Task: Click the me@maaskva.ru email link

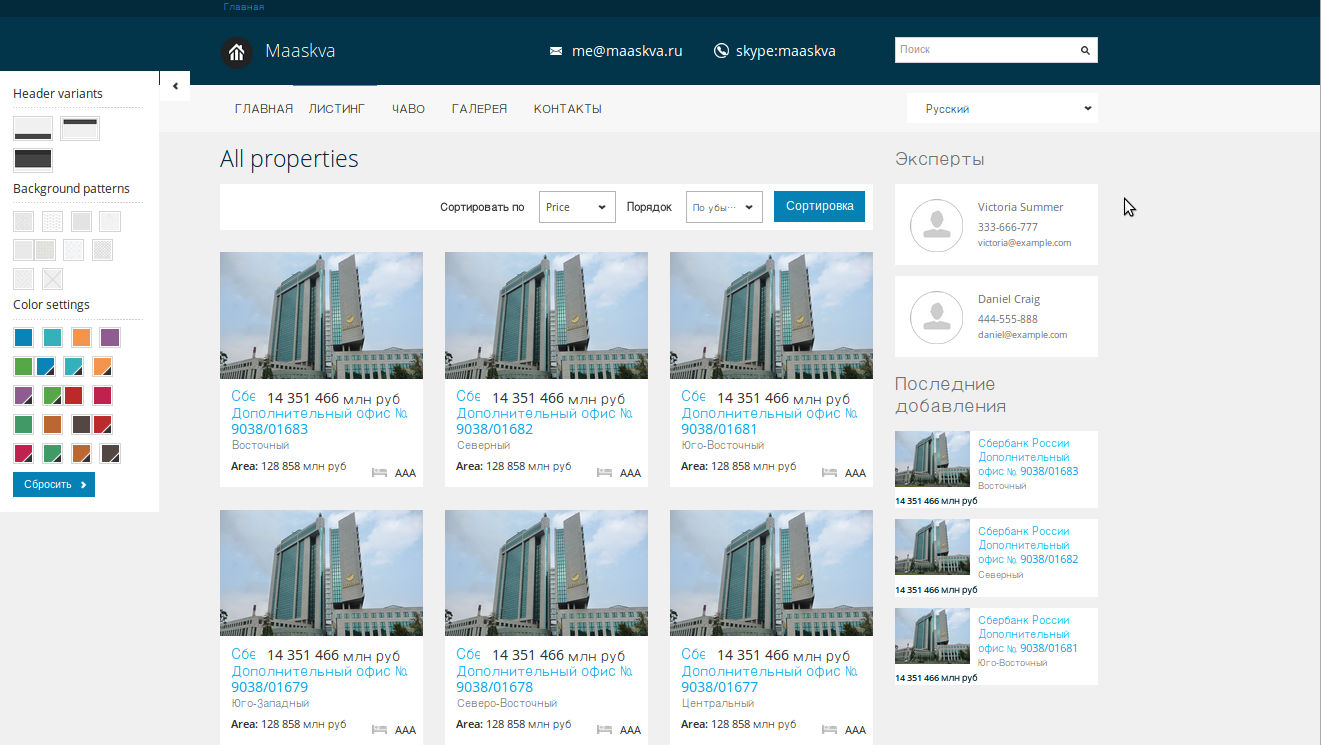Action: [627, 51]
